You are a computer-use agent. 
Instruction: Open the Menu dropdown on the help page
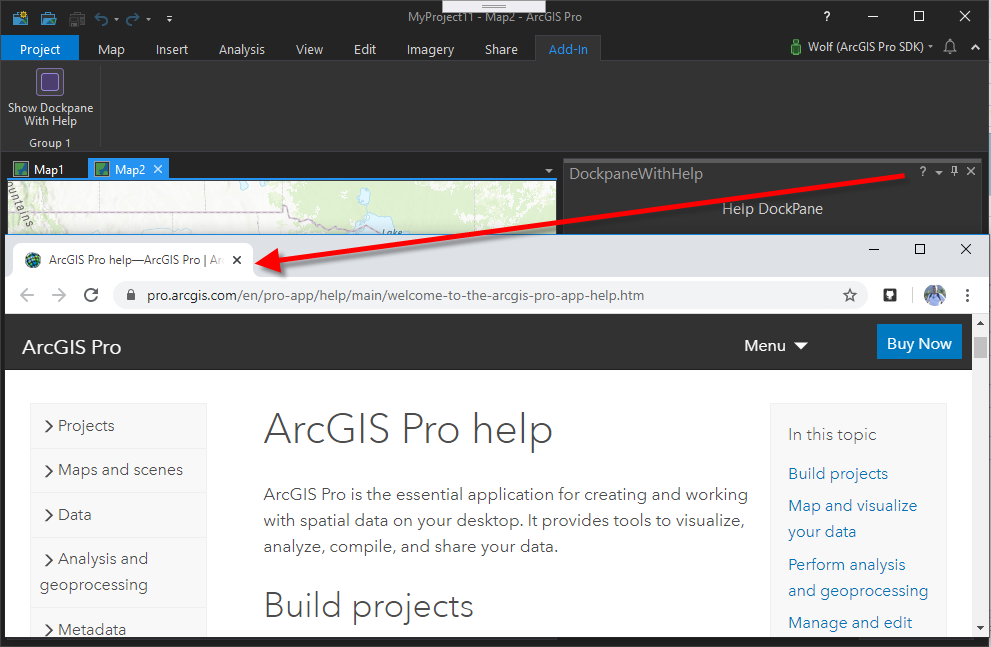pos(775,345)
